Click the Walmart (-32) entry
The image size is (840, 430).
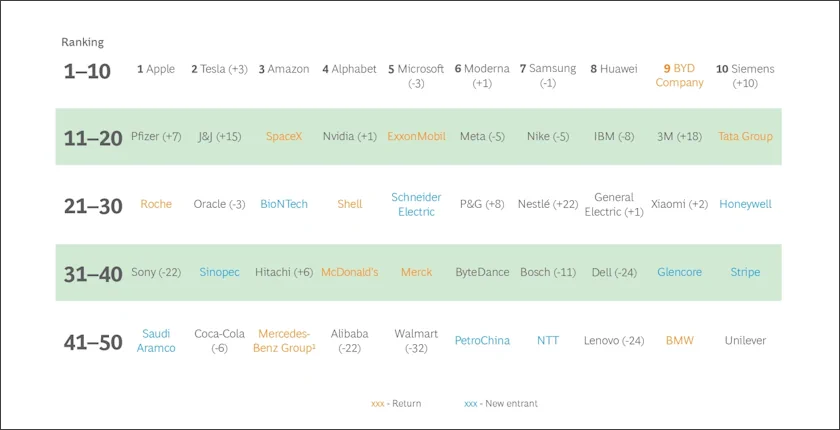pos(416,340)
